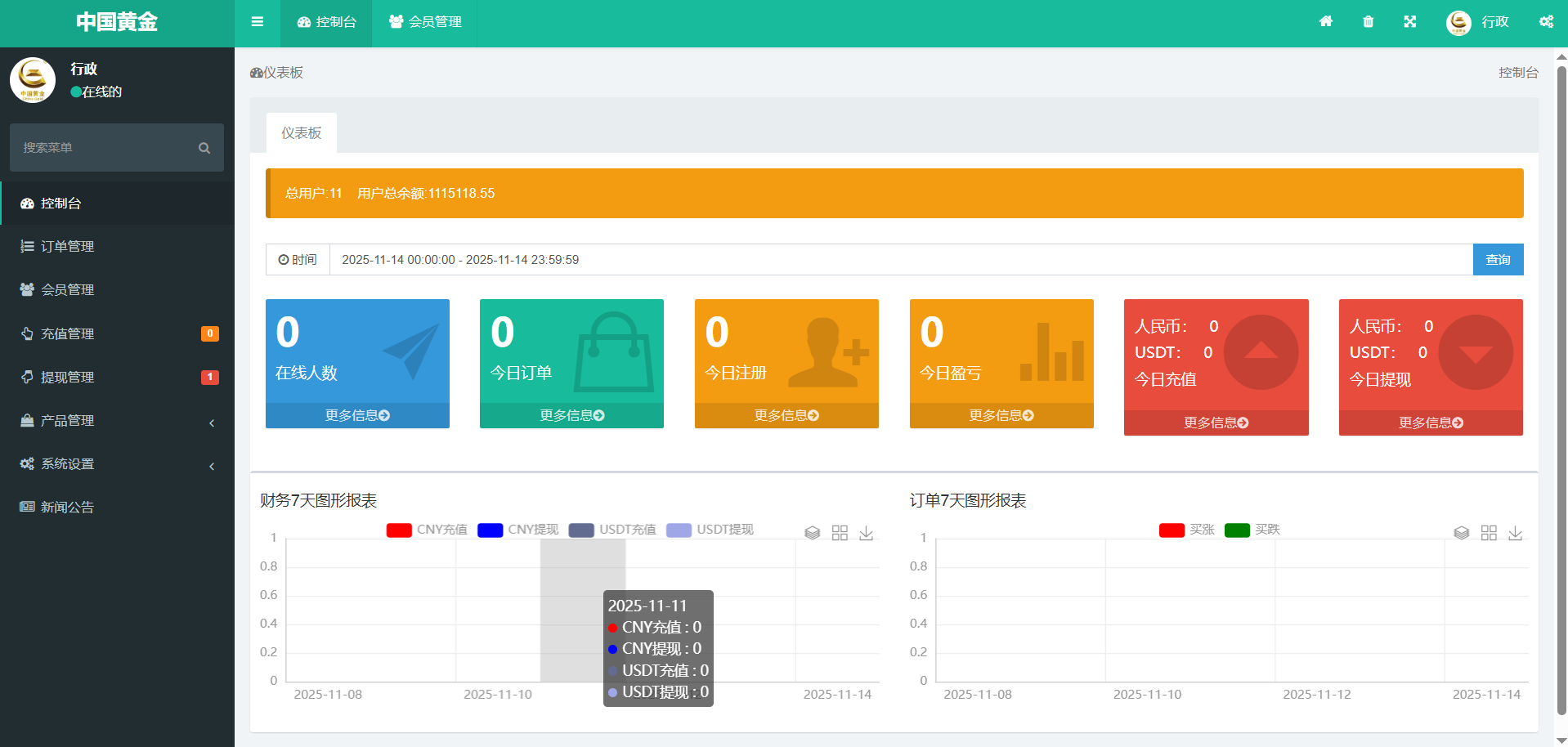The image size is (1568, 747).
Task: Click the search magnifier in sidebar
Action: (x=204, y=148)
